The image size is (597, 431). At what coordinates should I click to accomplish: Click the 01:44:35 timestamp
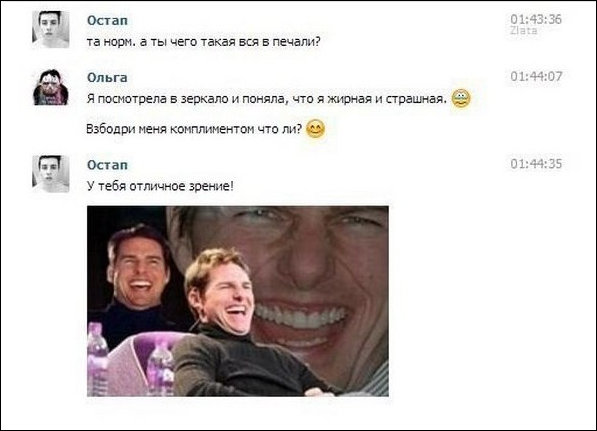536,164
